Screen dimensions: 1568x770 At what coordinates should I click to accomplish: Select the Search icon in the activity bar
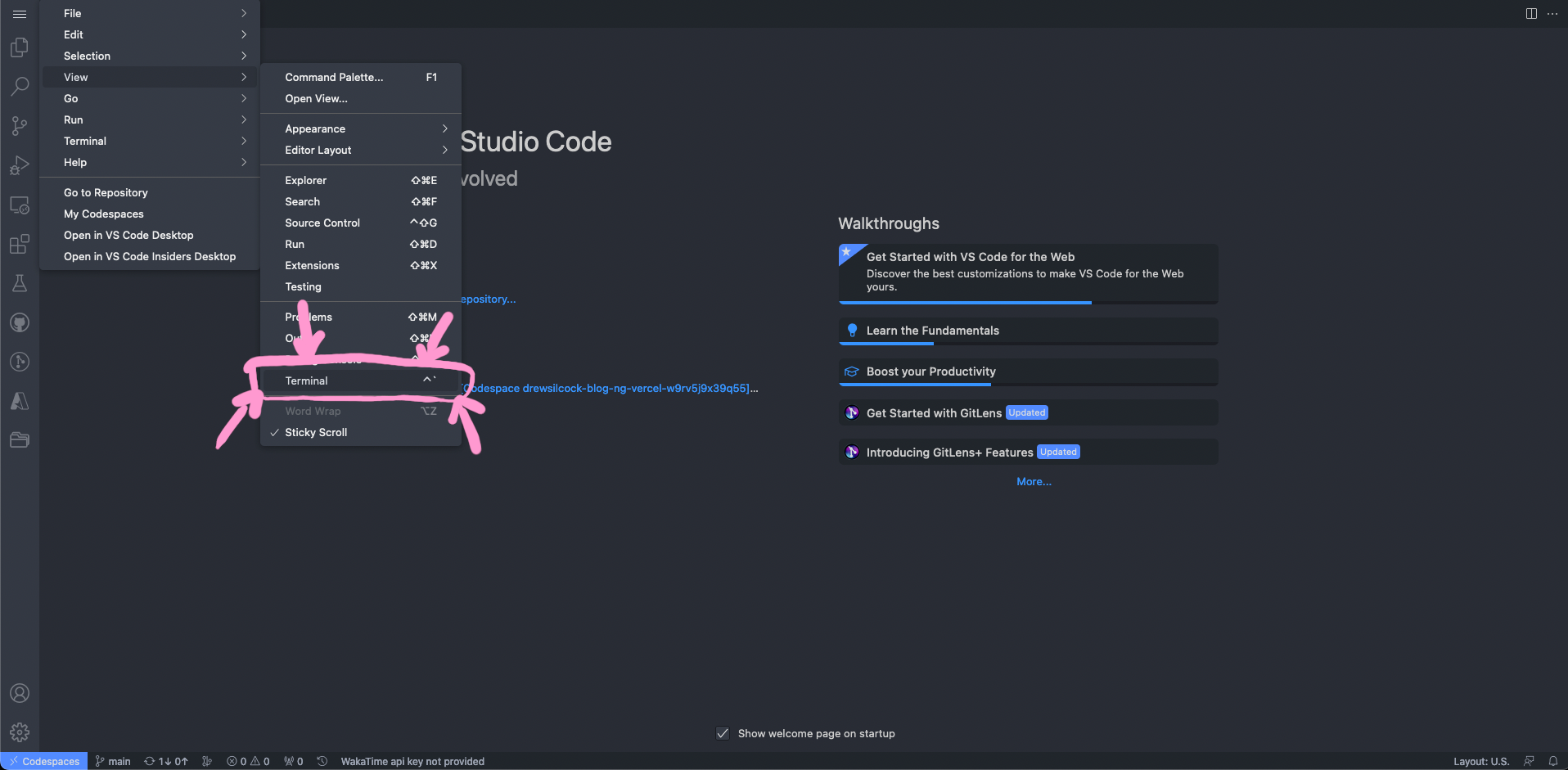[20, 86]
